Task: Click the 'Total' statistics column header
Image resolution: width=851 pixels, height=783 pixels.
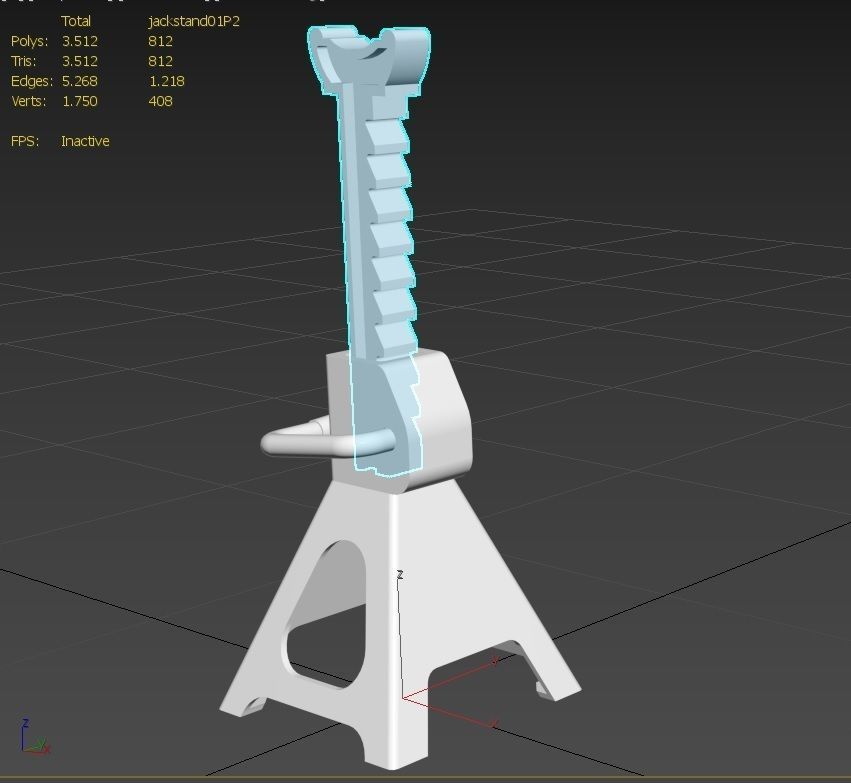Action: click(76, 21)
